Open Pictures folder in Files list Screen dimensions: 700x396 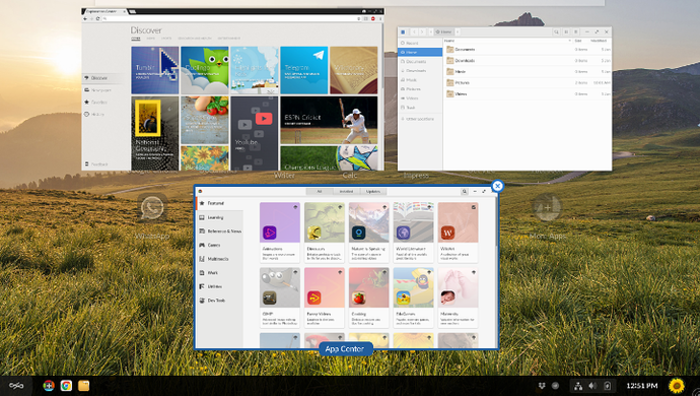tap(527, 83)
